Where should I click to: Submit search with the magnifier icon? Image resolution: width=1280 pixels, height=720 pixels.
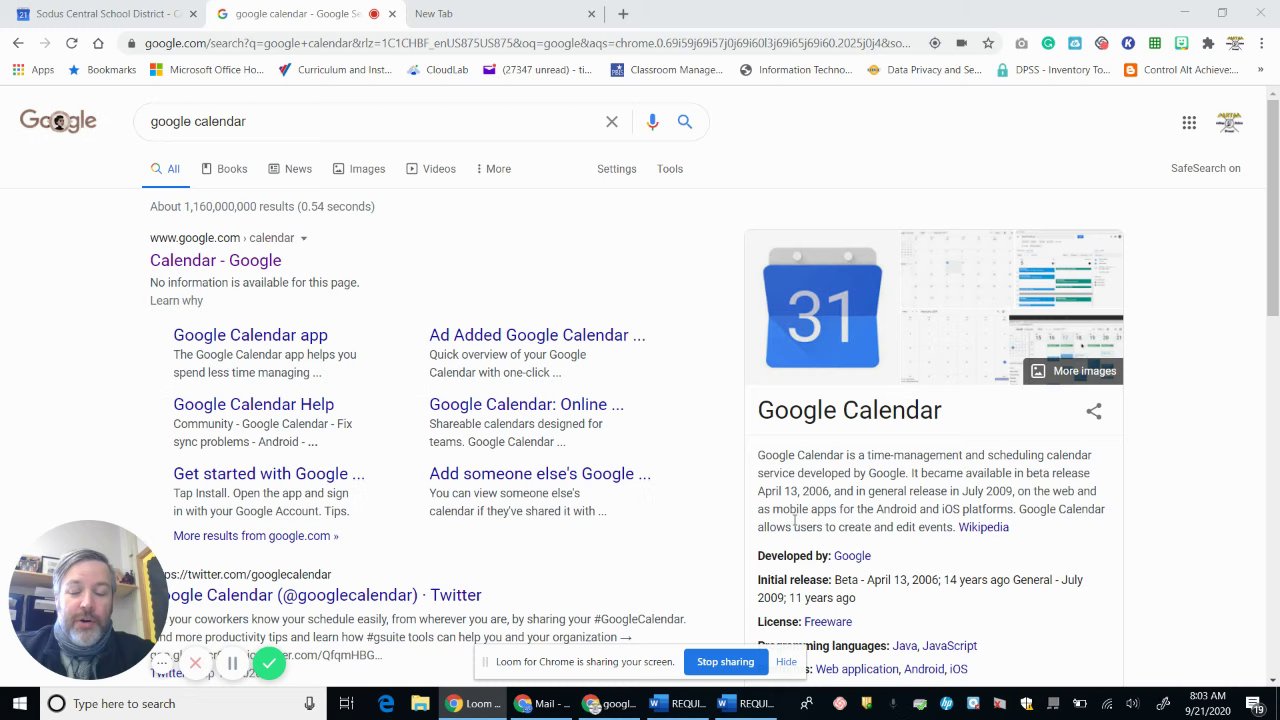click(685, 121)
